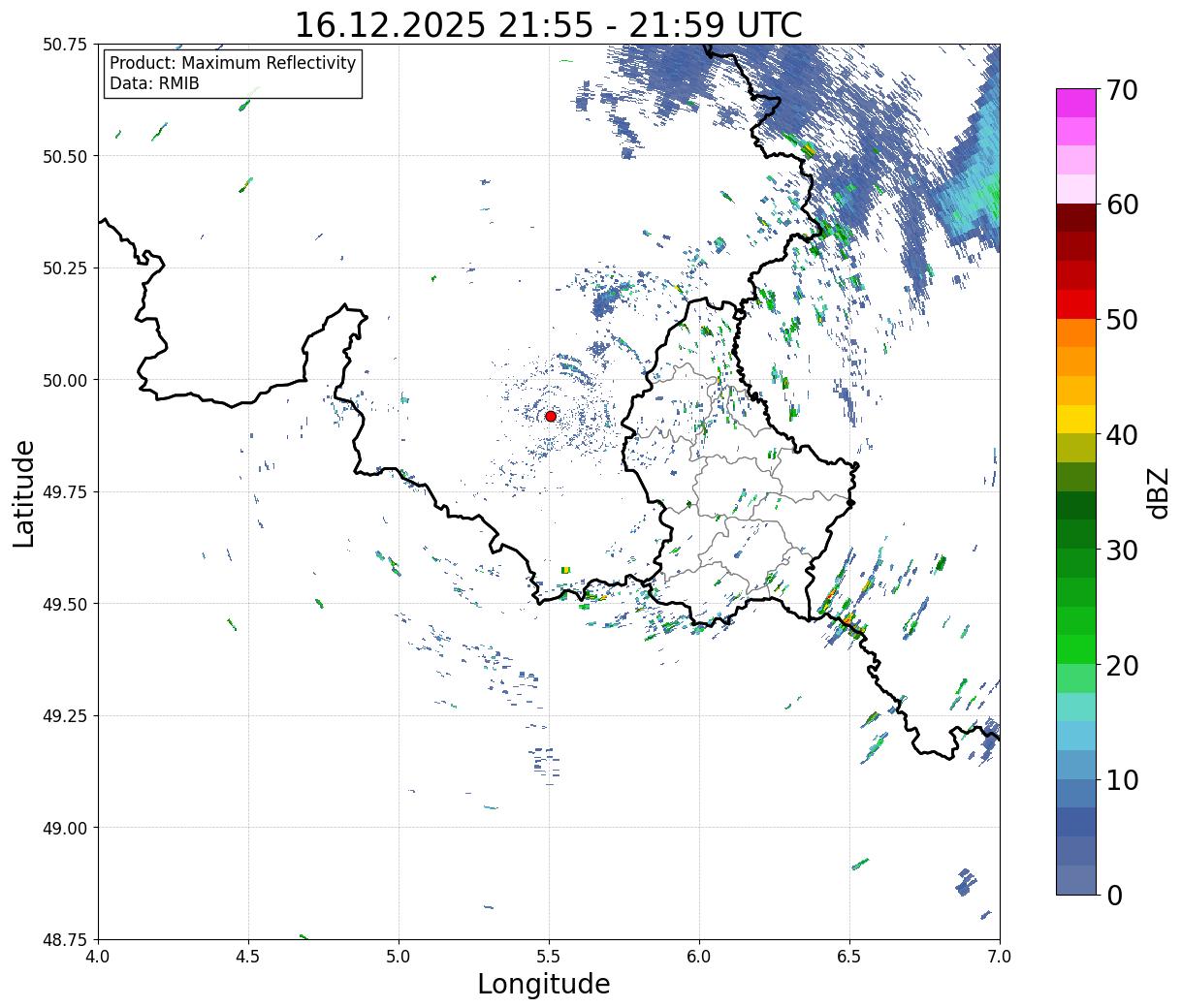Screen dimensions: 1182x1008
Task: Click the latitude tick label 49.50
Action: point(65,604)
